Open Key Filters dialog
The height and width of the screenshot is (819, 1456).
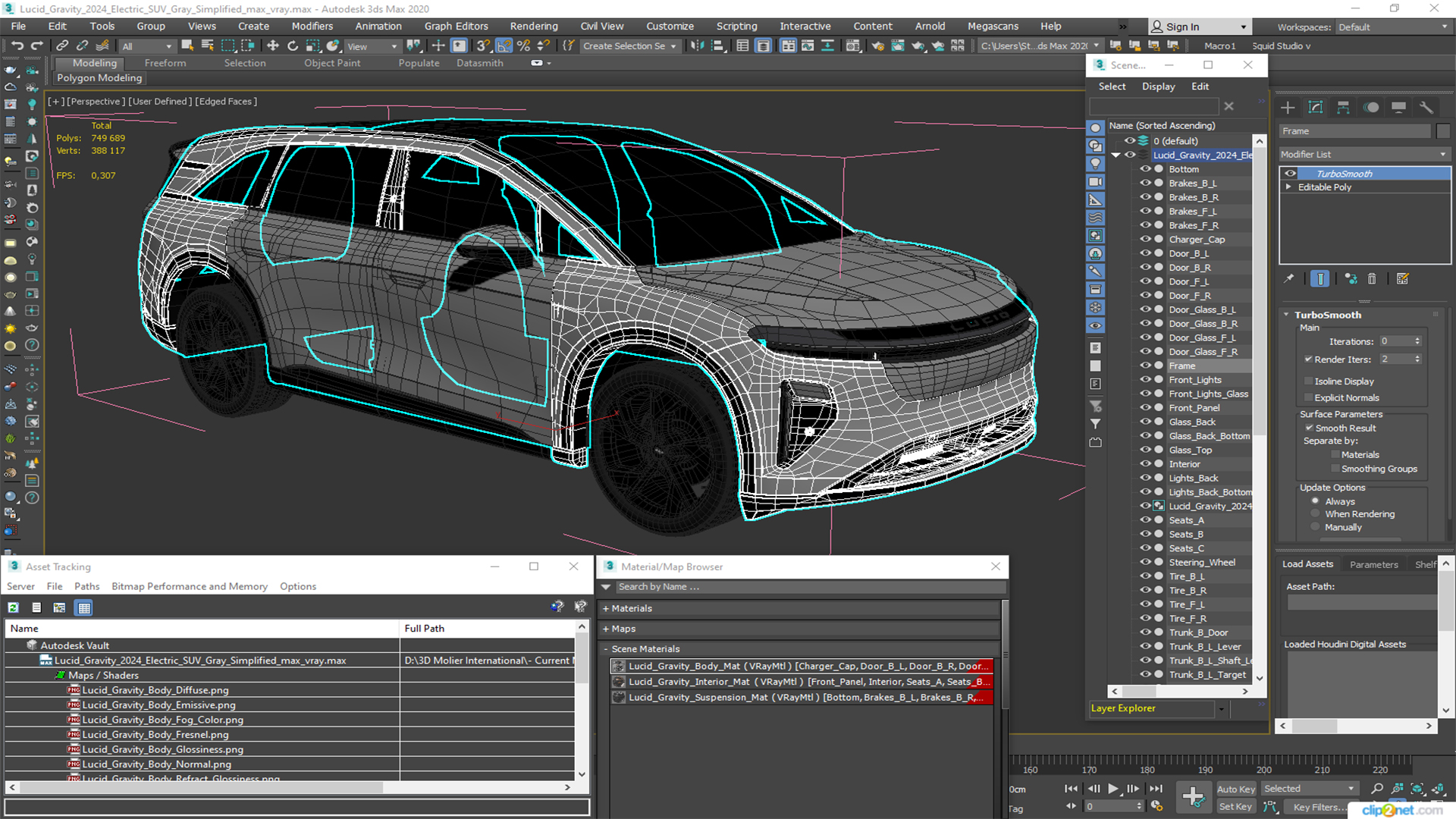click(1319, 807)
